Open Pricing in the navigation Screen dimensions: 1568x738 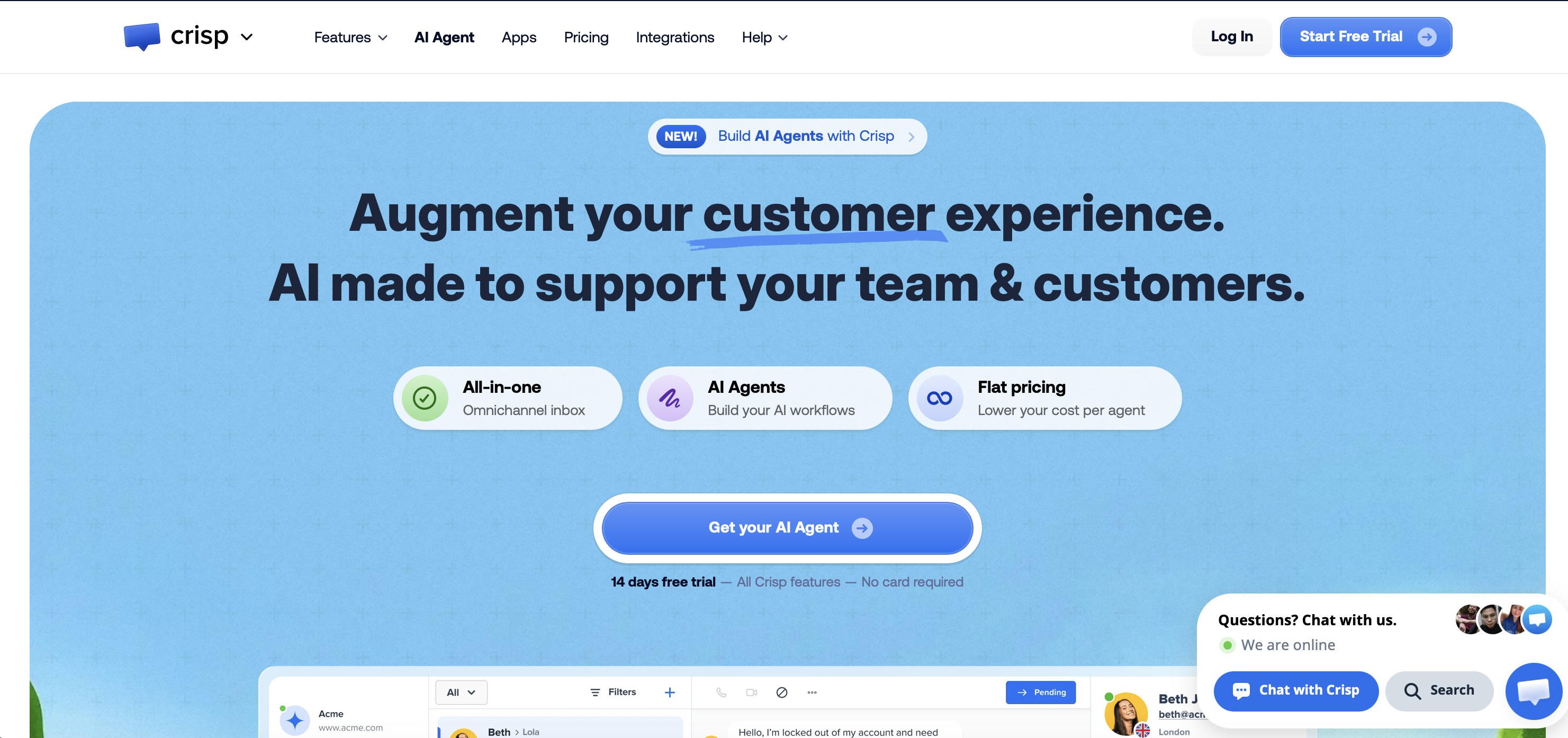[x=585, y=37]
